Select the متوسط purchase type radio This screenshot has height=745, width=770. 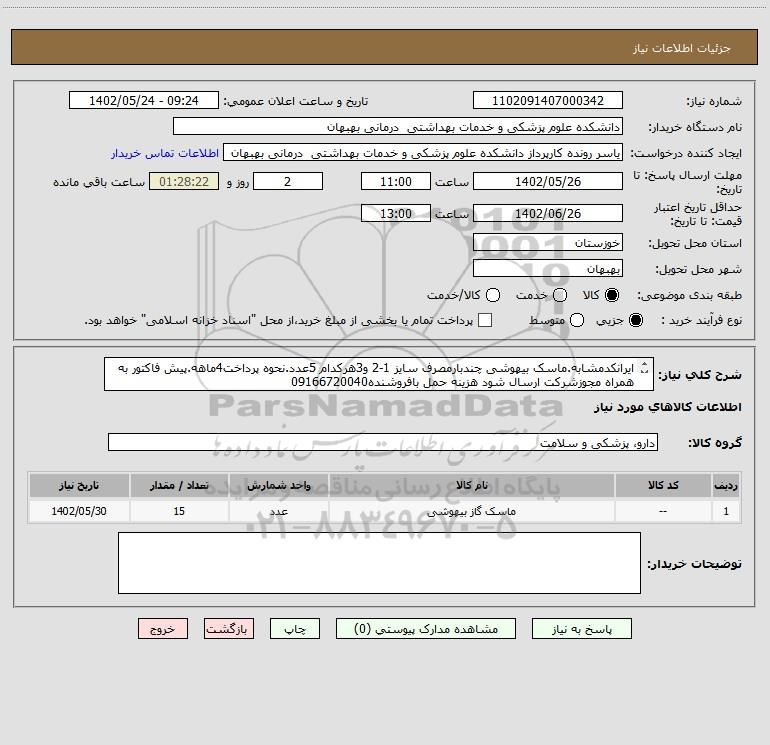pyautogui.click(x=577, y=320)
